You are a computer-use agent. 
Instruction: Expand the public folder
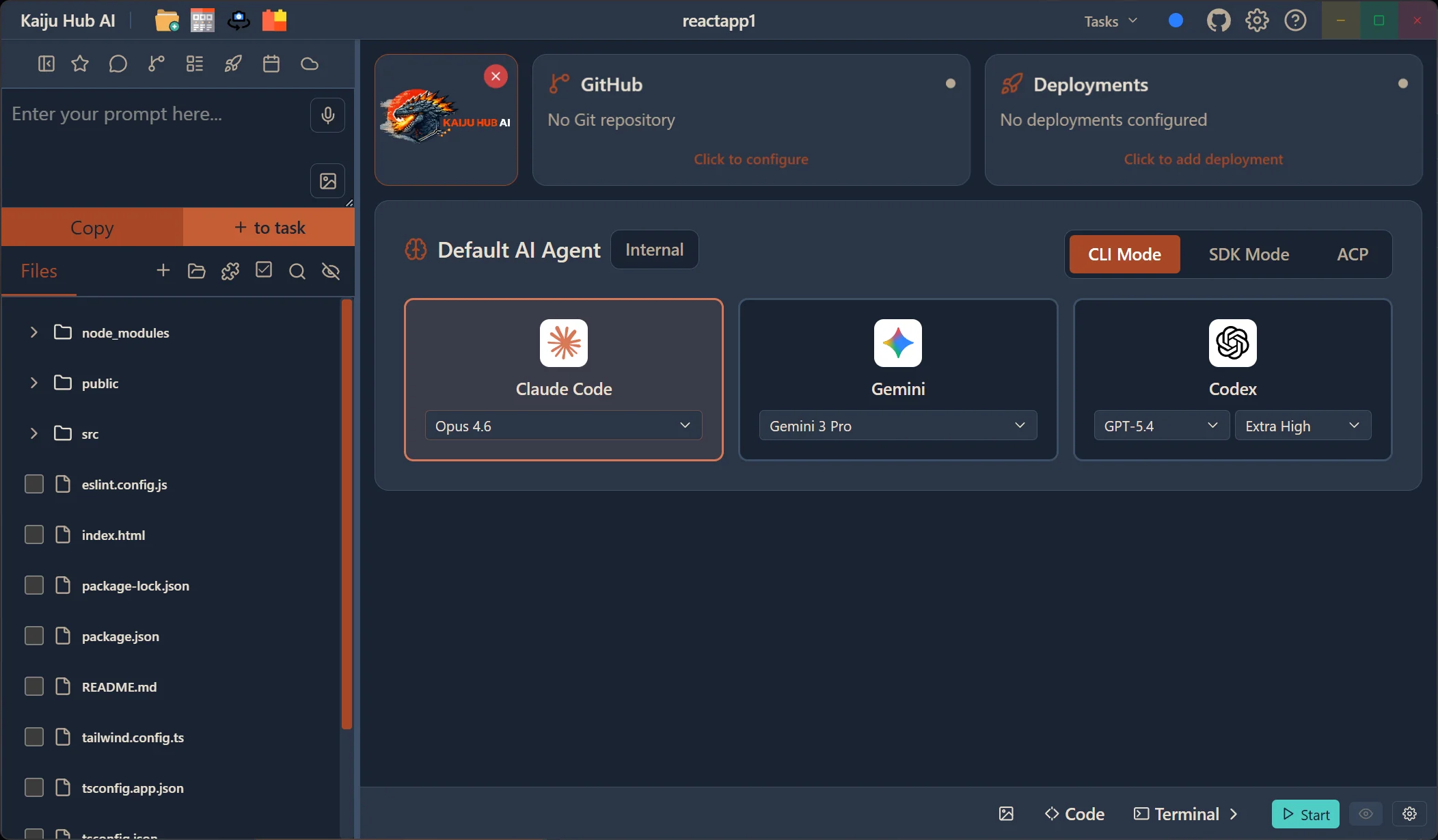pyautogui.click(x=33, y=383)
